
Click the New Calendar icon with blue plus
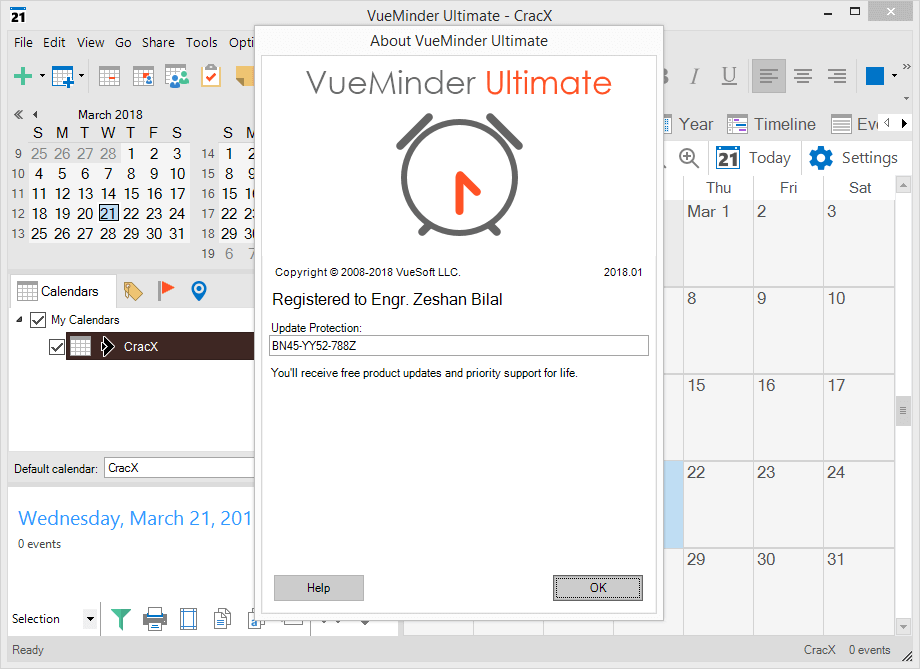pyautogui.click(x=63, y=76)
